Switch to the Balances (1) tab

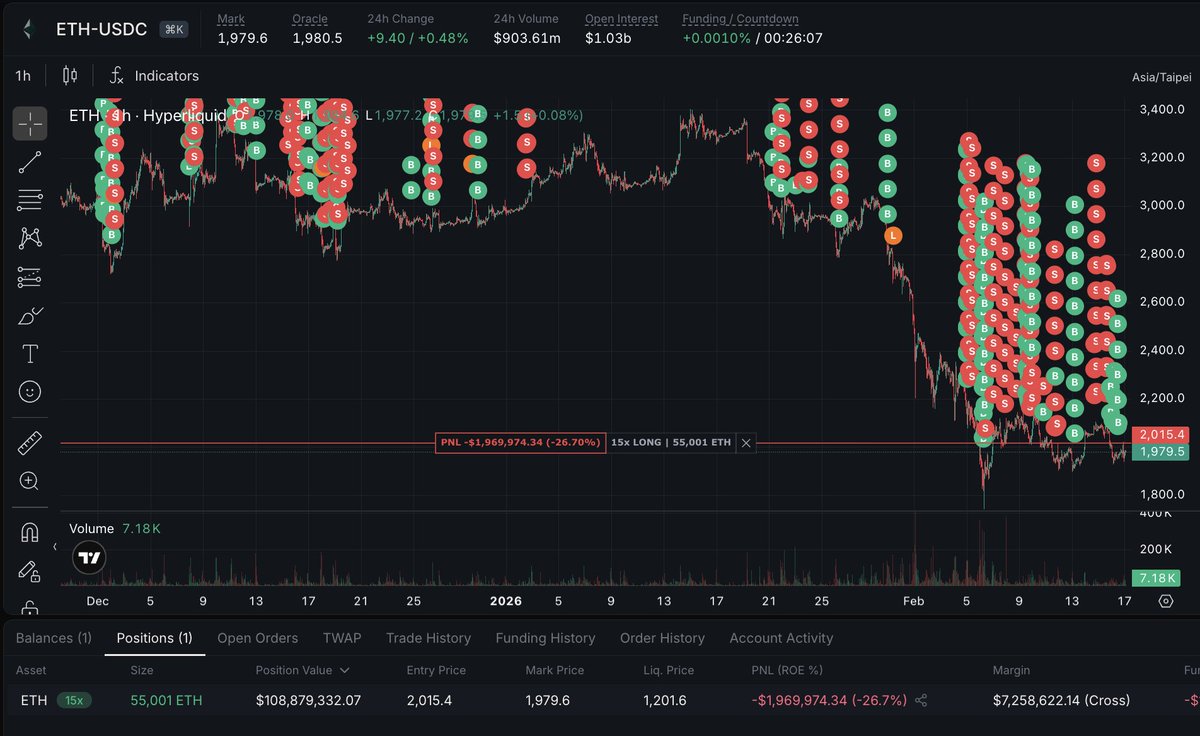[x=54, y=638]
